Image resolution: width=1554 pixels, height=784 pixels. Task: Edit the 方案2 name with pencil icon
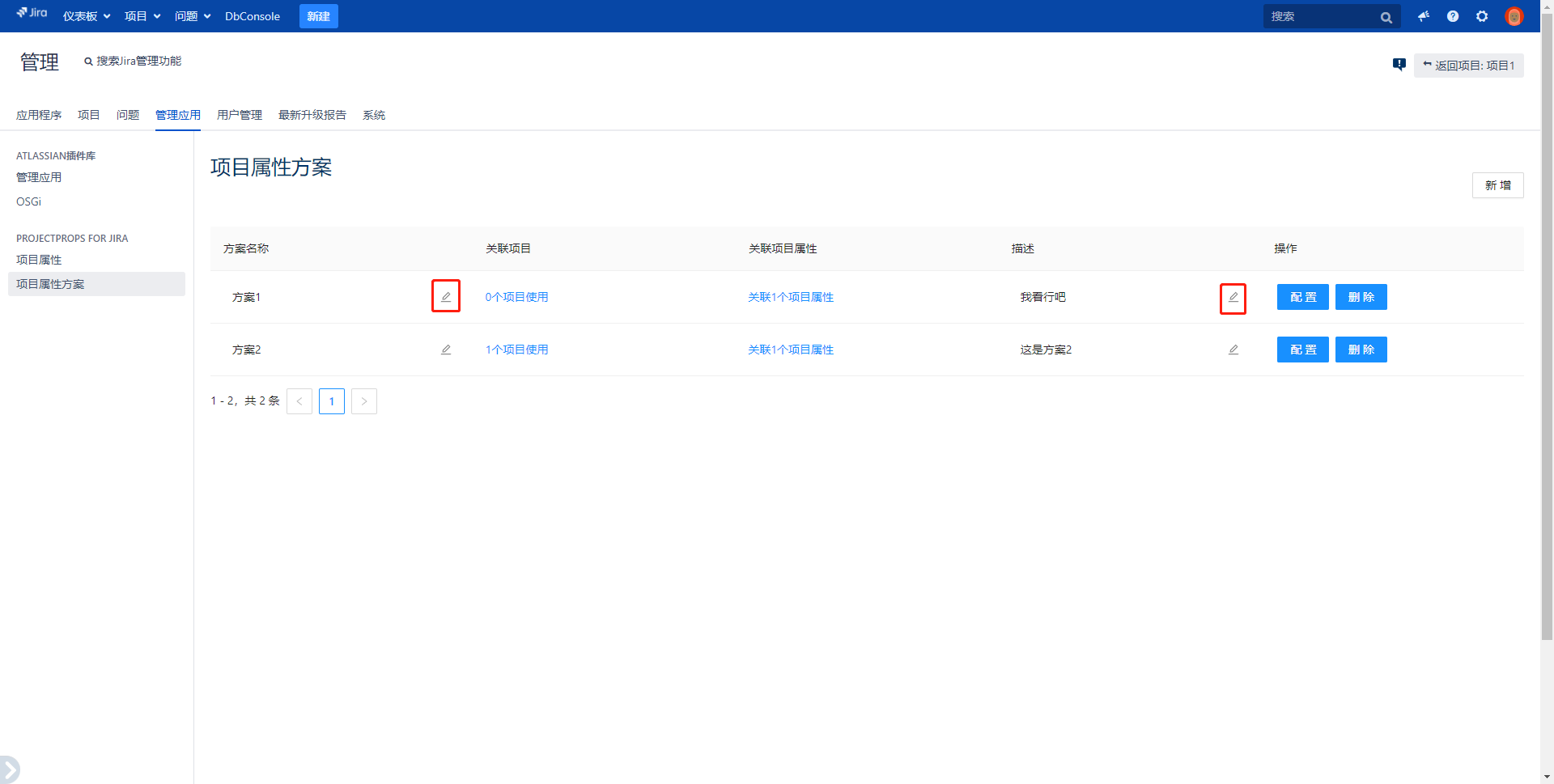click(445, 350)
